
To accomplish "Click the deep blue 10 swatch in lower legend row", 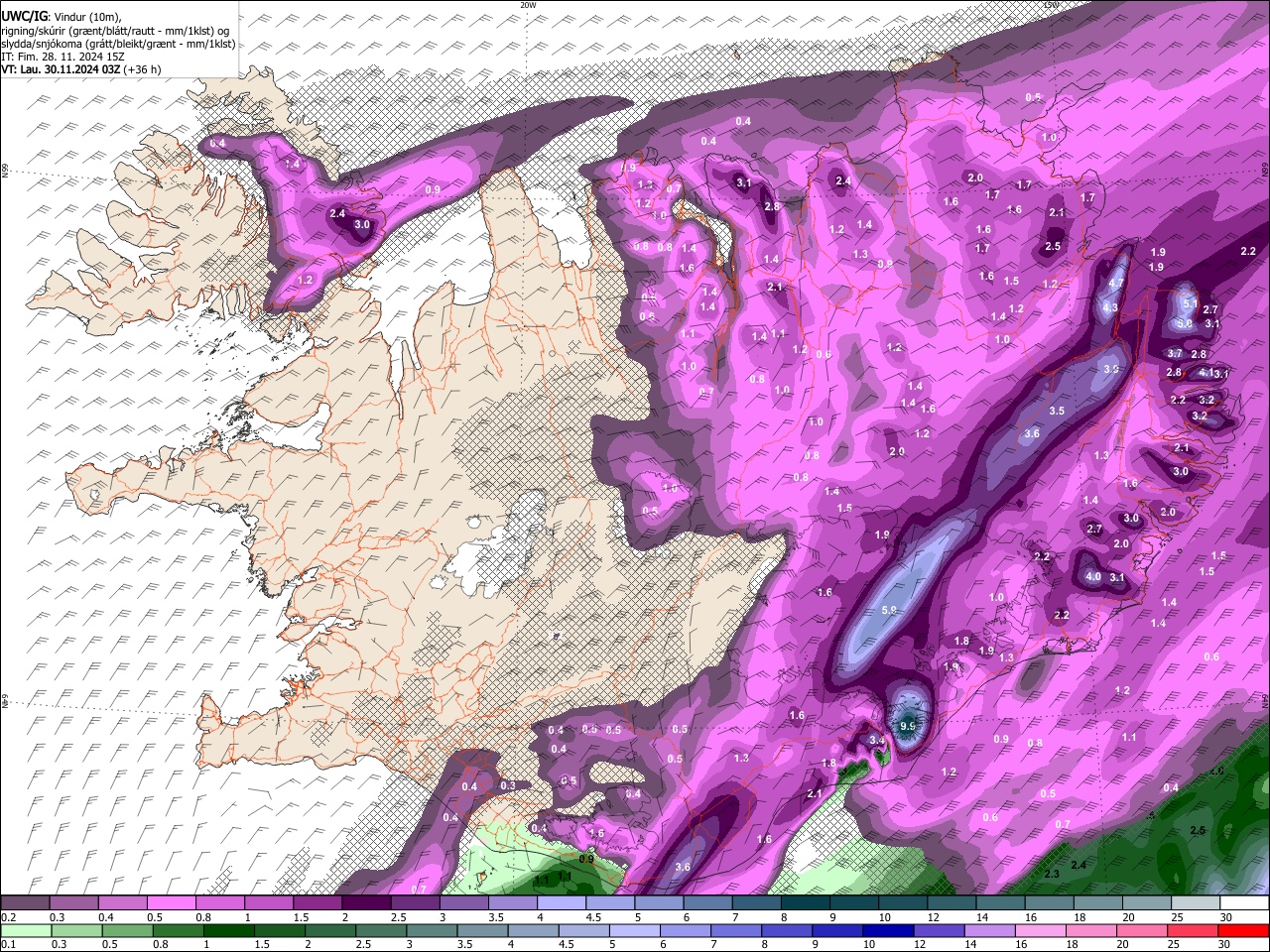I will click(x=888, y=931).
